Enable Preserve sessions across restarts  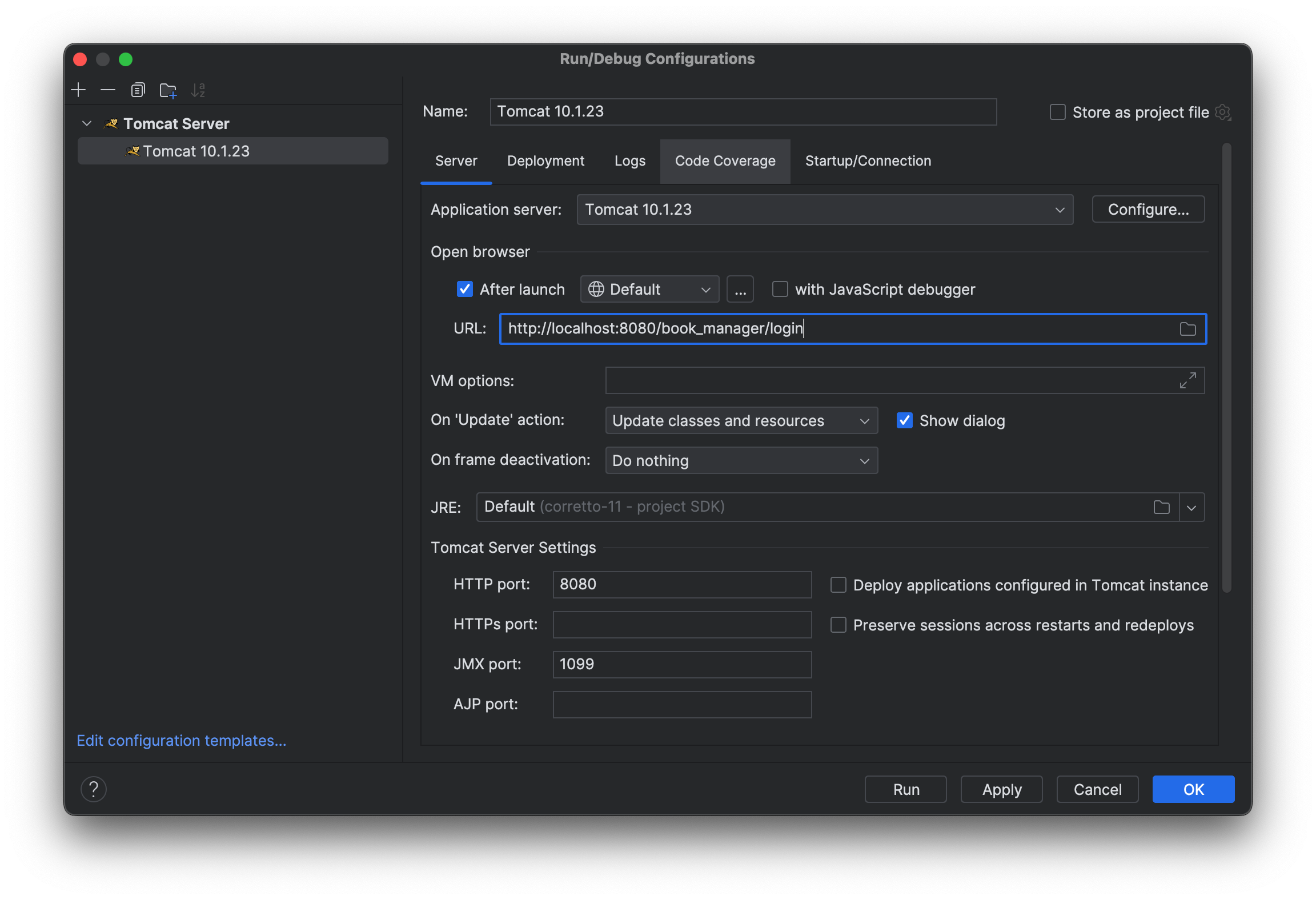click(838, 625)
